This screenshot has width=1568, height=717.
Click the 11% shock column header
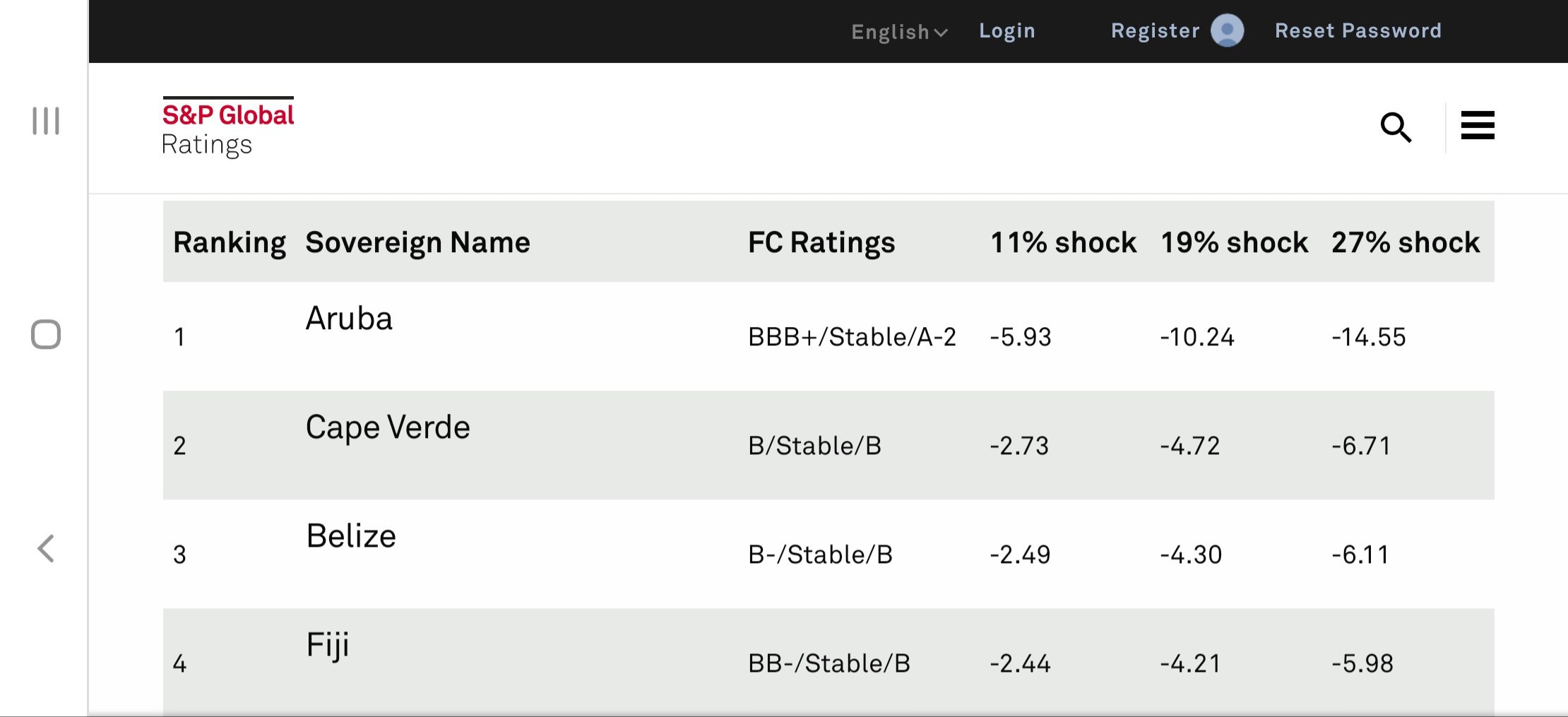[1063, 242]
